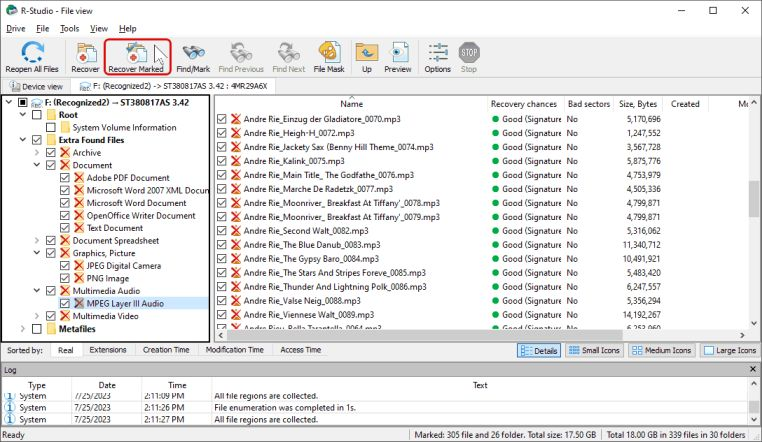Check the Metafiles checkbox
This screenshot has width=762, height=442.
click(x=36, y=329)
